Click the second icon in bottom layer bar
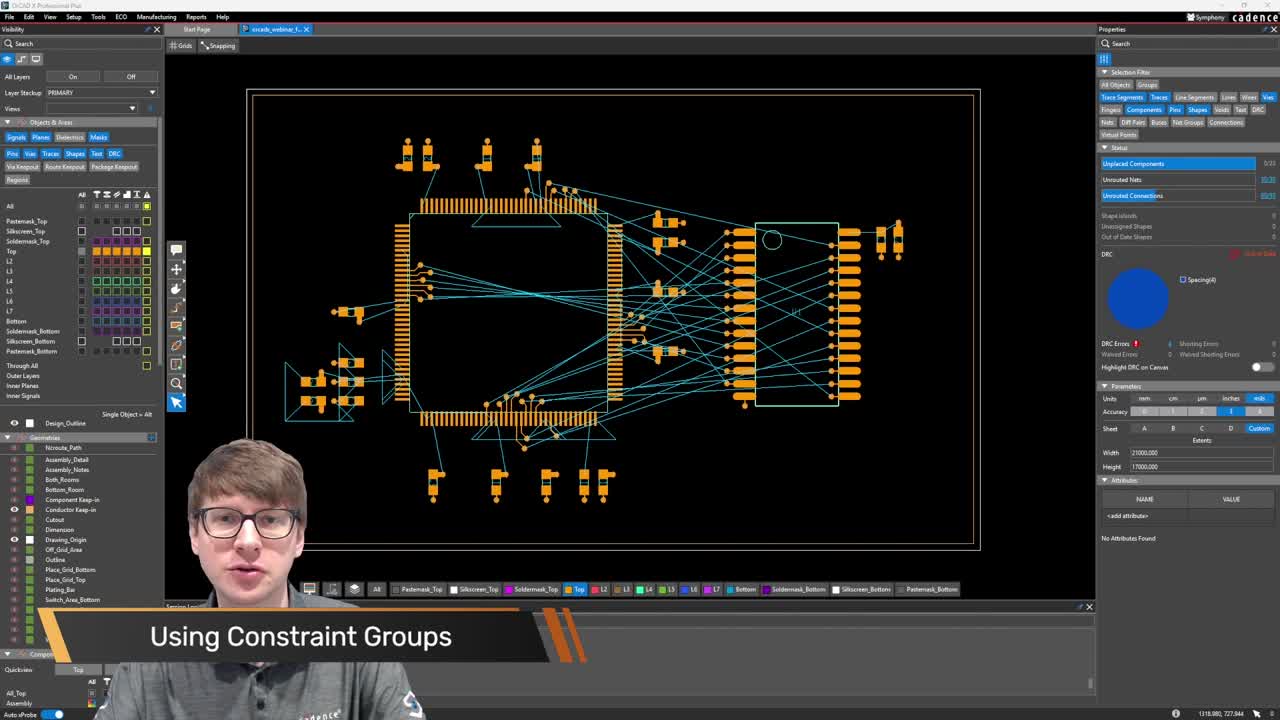 point(332,589)
